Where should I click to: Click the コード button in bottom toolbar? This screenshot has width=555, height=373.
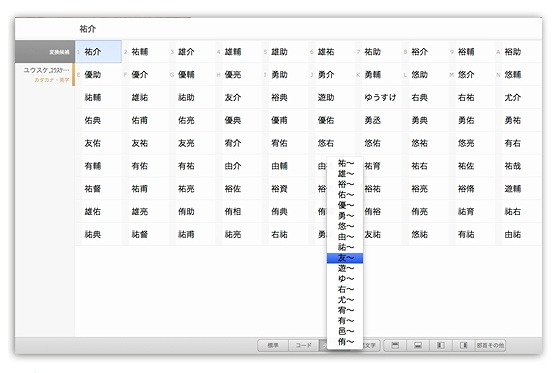coord(304,345)
